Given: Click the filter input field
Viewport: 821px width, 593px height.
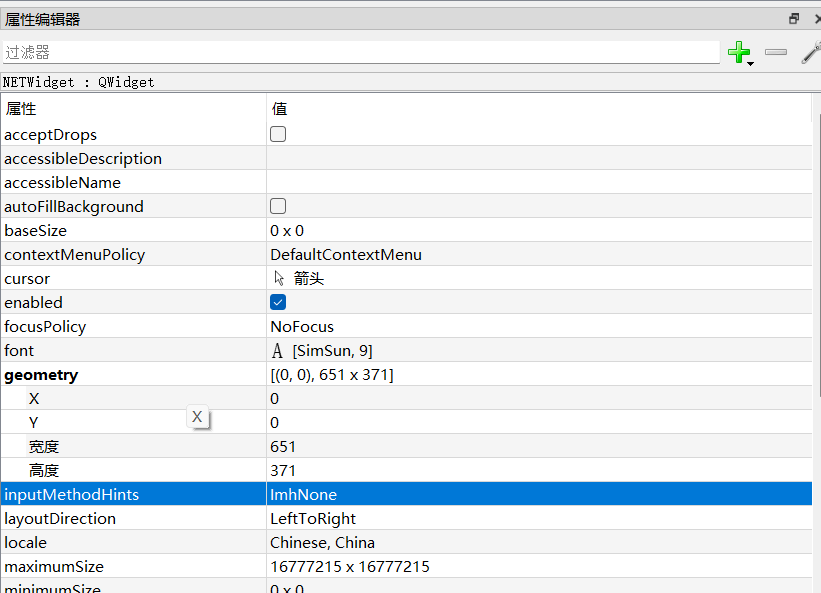Looking at the screenshot, I should tap(361, 52).
